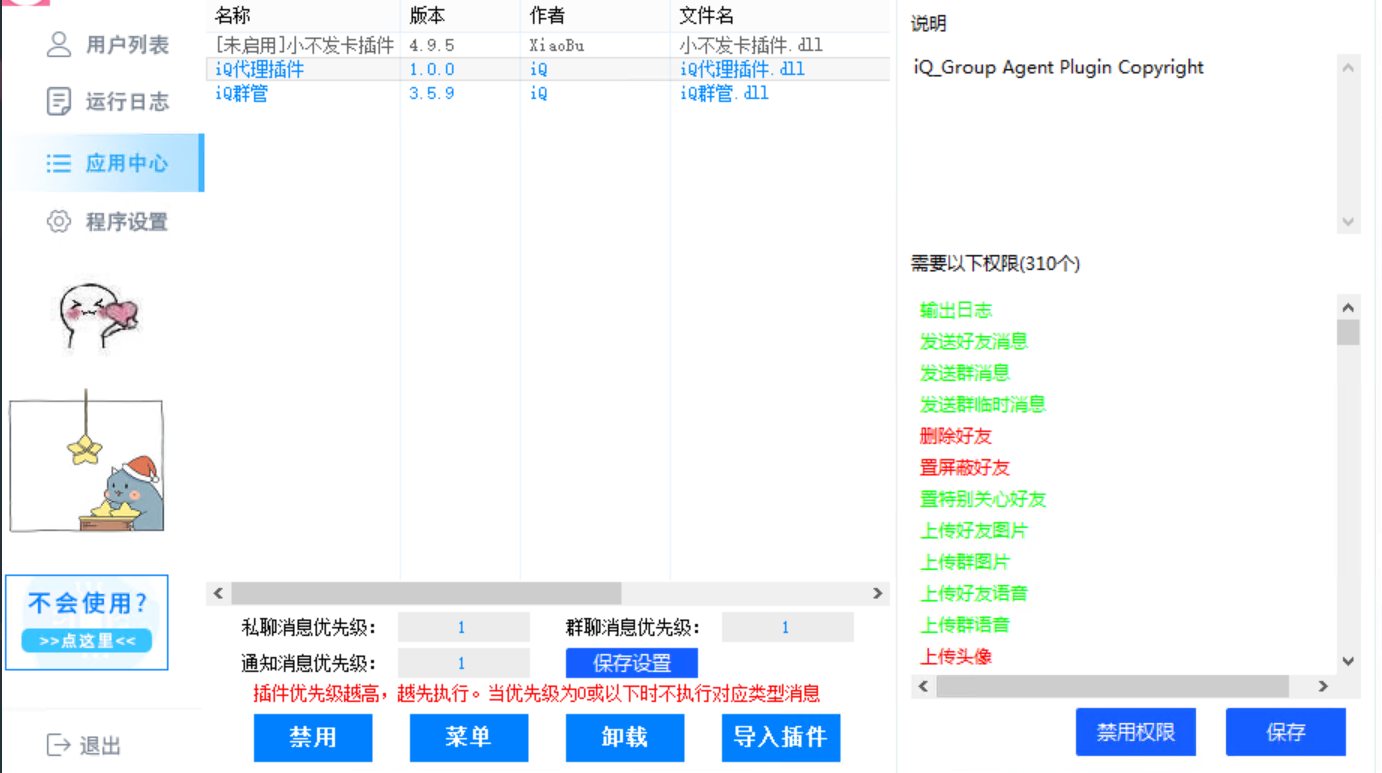Click plugin list scrollbar left arrow
This screenshot has width=1382, height=773.
(219, 593)
